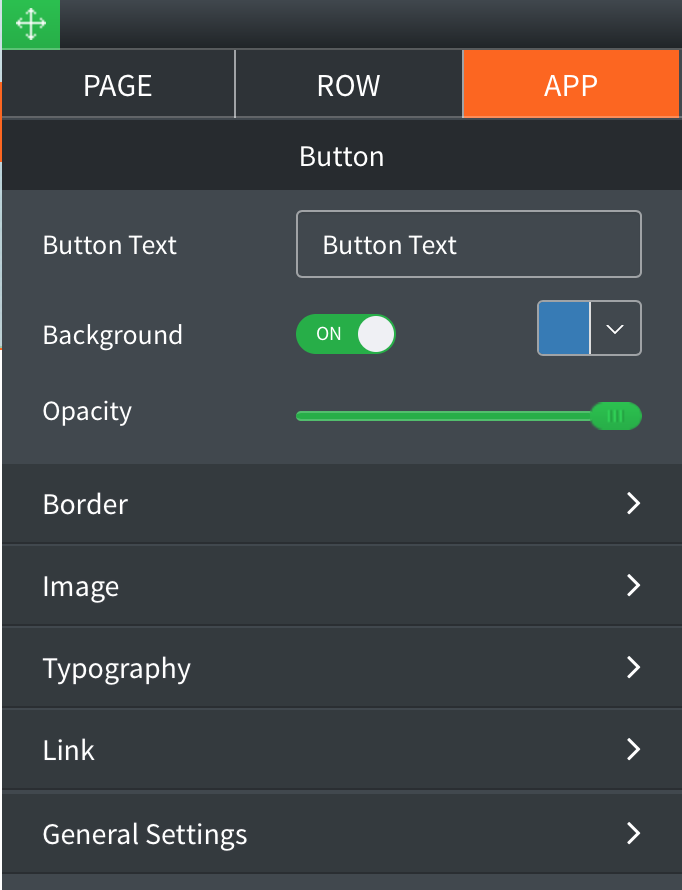Screen dimensions: 682x890
Task: Click the blue background color swatch
Action: pyautogui.click(x=564, y=328)
